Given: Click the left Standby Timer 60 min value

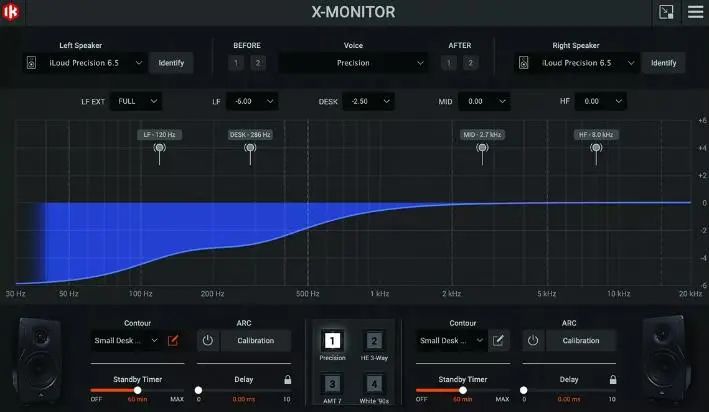Looking at the screenshot, I should click(137, 399).
